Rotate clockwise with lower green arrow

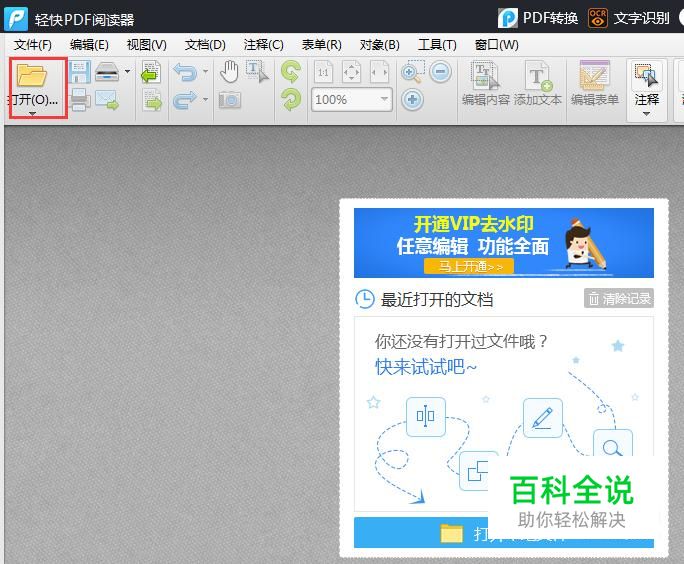(291, 100)
